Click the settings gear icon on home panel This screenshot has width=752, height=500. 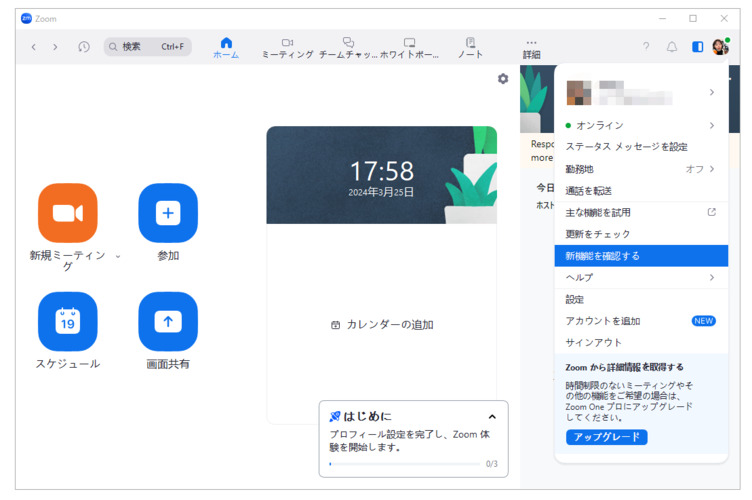point(502,79)
